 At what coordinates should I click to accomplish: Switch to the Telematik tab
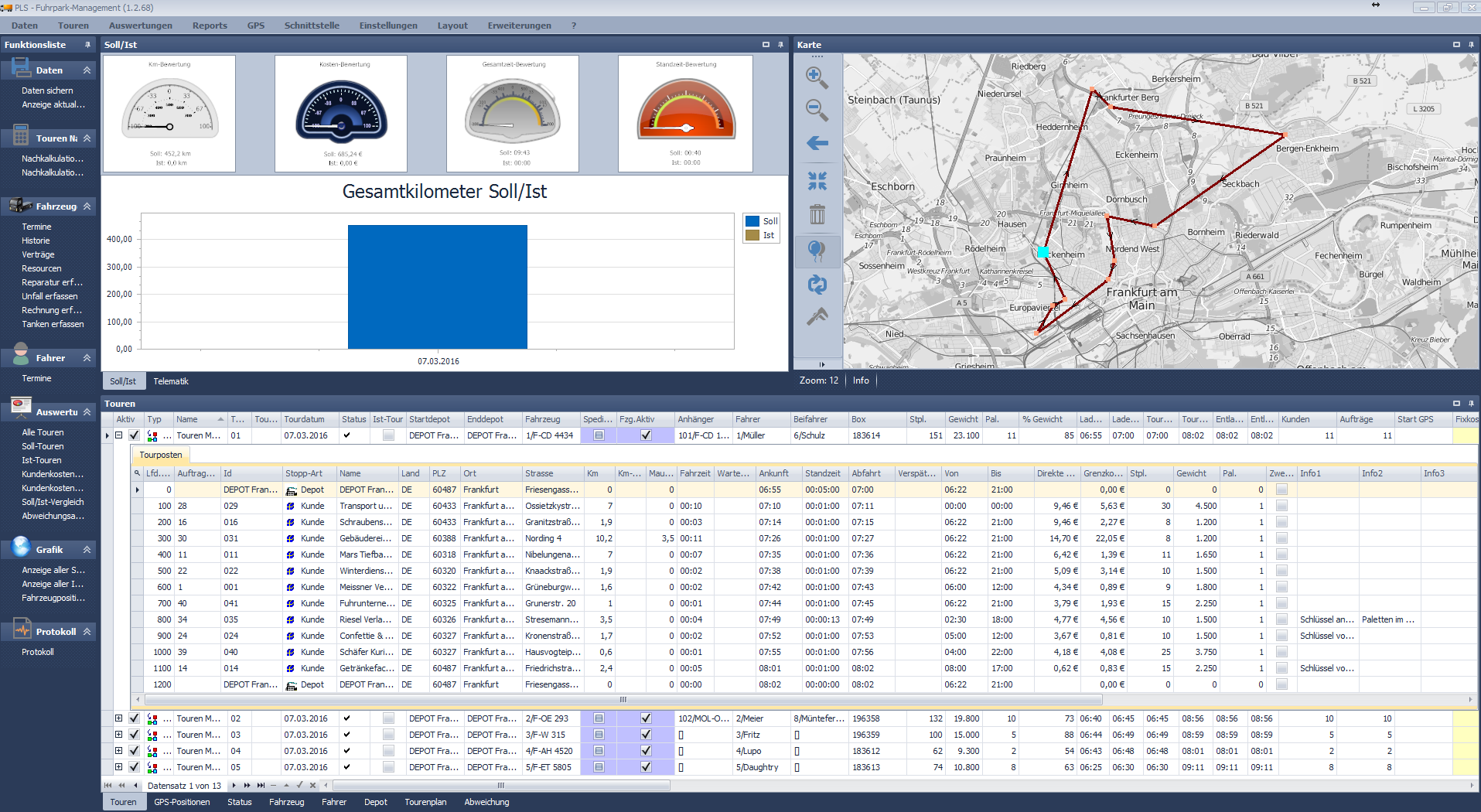(x=171, y=381)
